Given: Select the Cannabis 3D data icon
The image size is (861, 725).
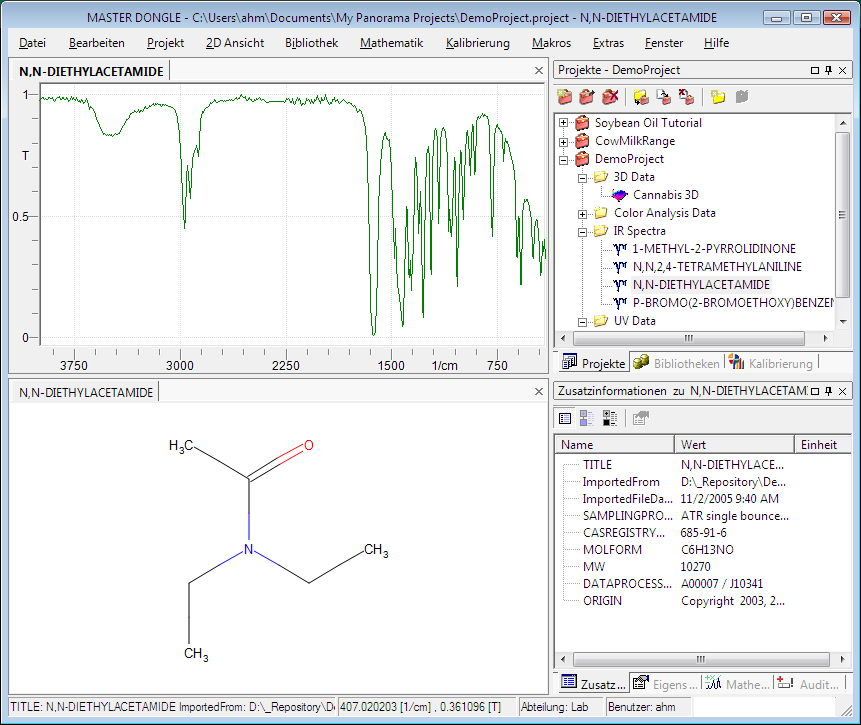Looking at the screenshot, I should pos(620,195).
